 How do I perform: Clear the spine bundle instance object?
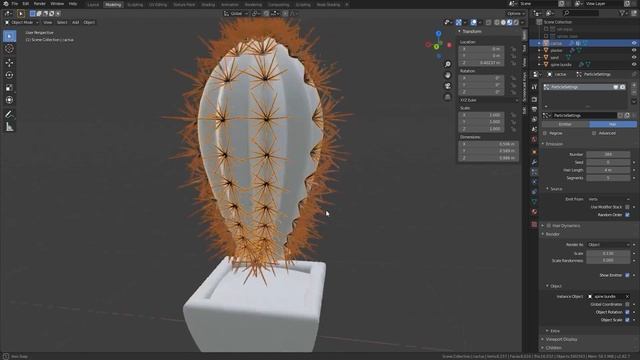point(627,296)
